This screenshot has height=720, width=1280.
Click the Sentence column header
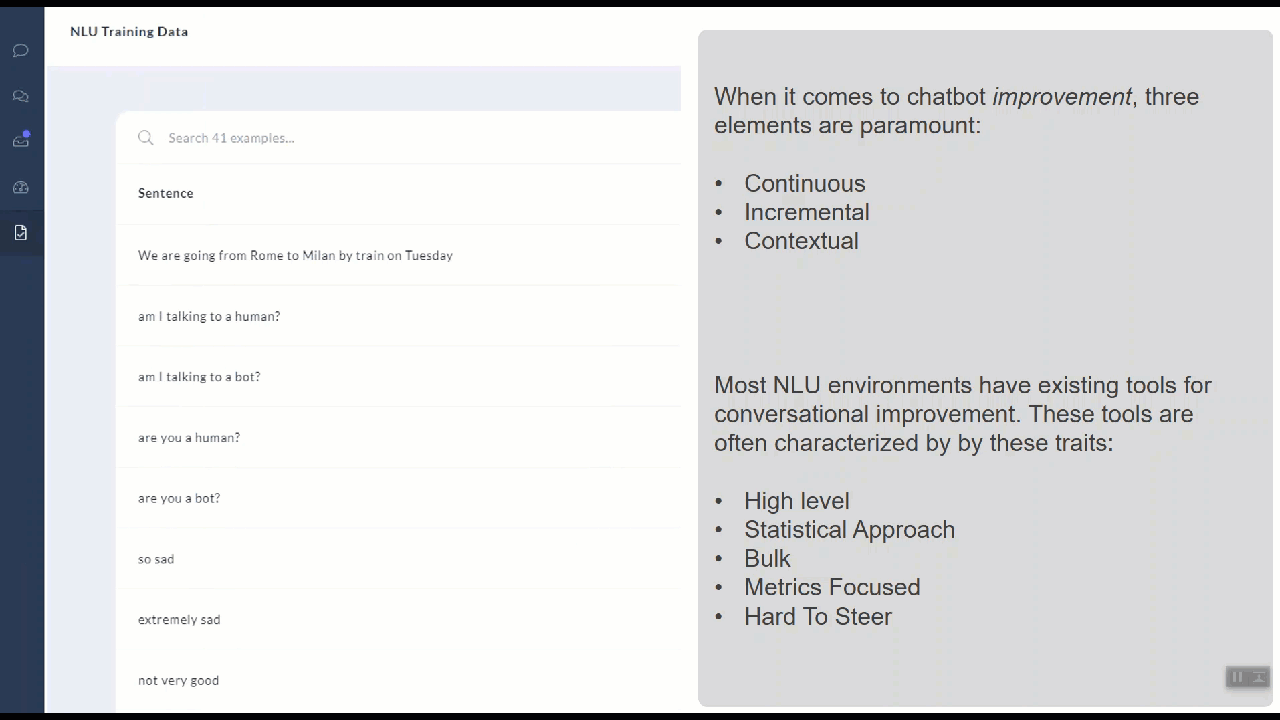pyautogui.click(x=166, y=193)
